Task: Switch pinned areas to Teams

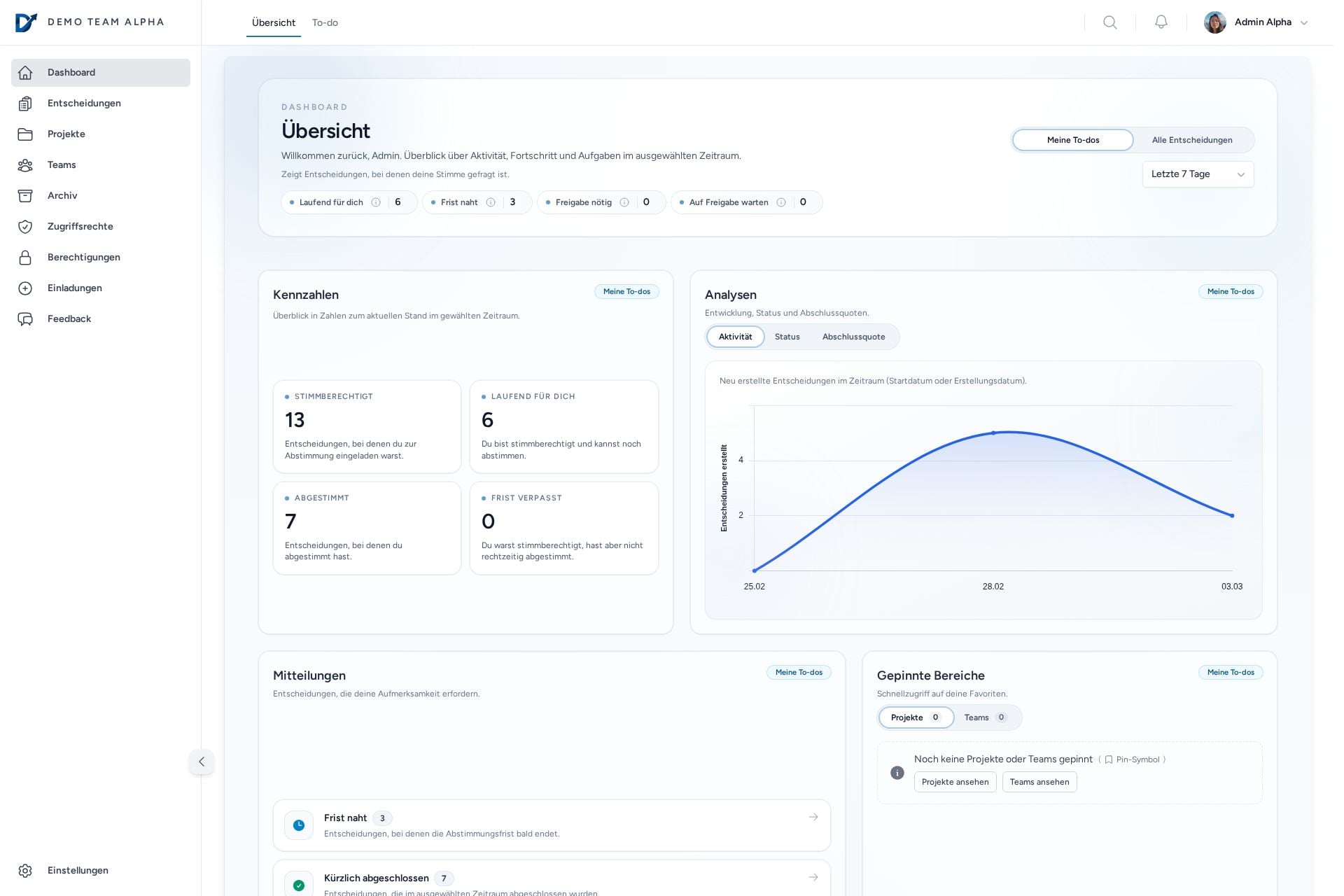Action: coord(983,717)
